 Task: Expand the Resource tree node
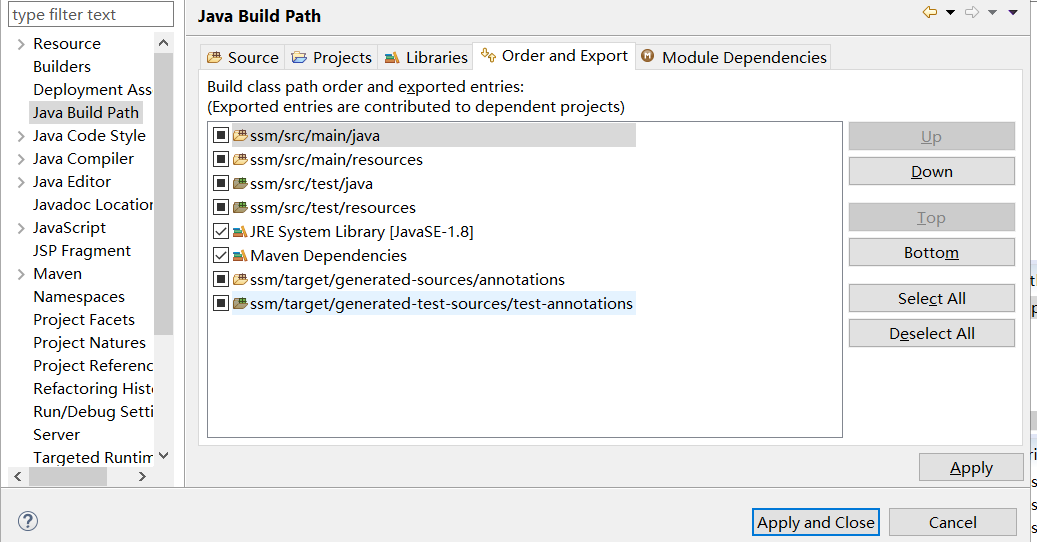[21, 44]
